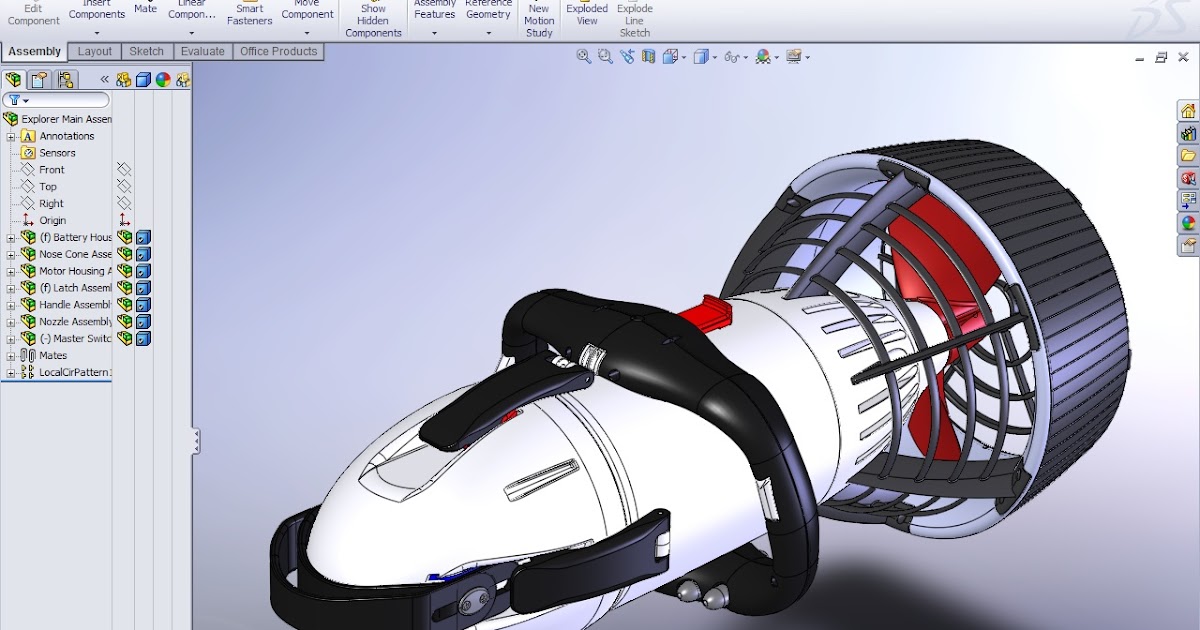The width and height of the screenshot is (1200, 630).
Task: Expand the Battery Housing assembly node
Action: (11, 238)
